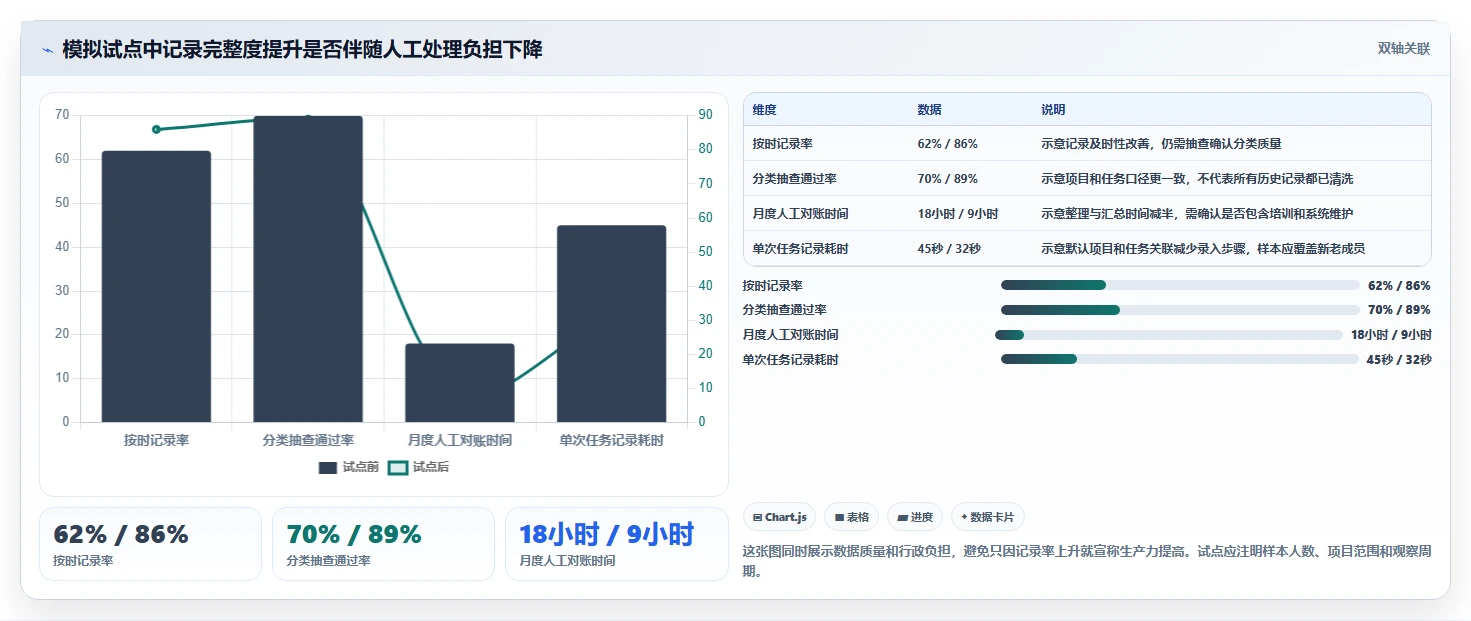Select the 按时记录率 table row label
Screen dimensions: 1471x621
point(783,144)
